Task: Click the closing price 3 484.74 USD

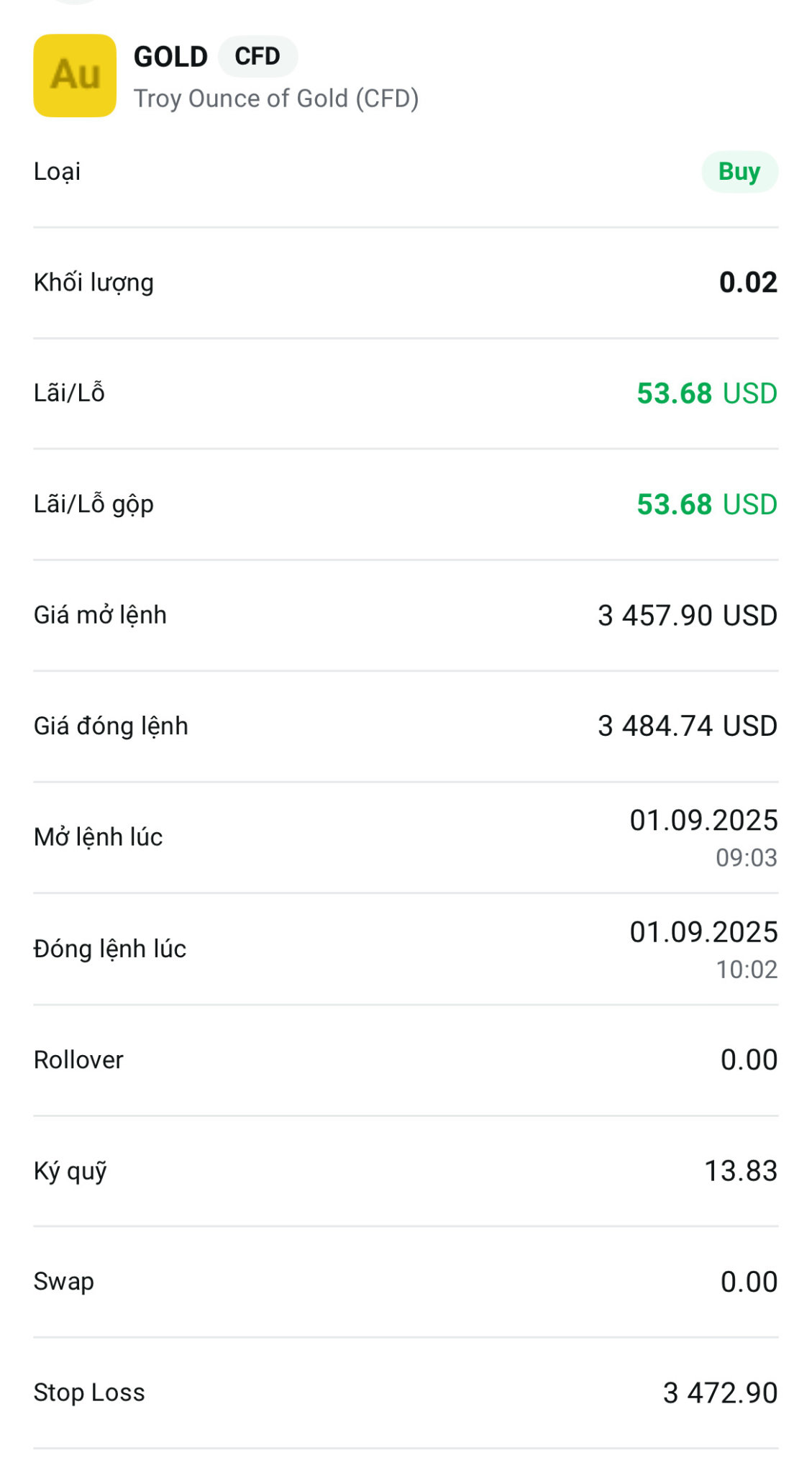Action: click(x=687, y=726)
